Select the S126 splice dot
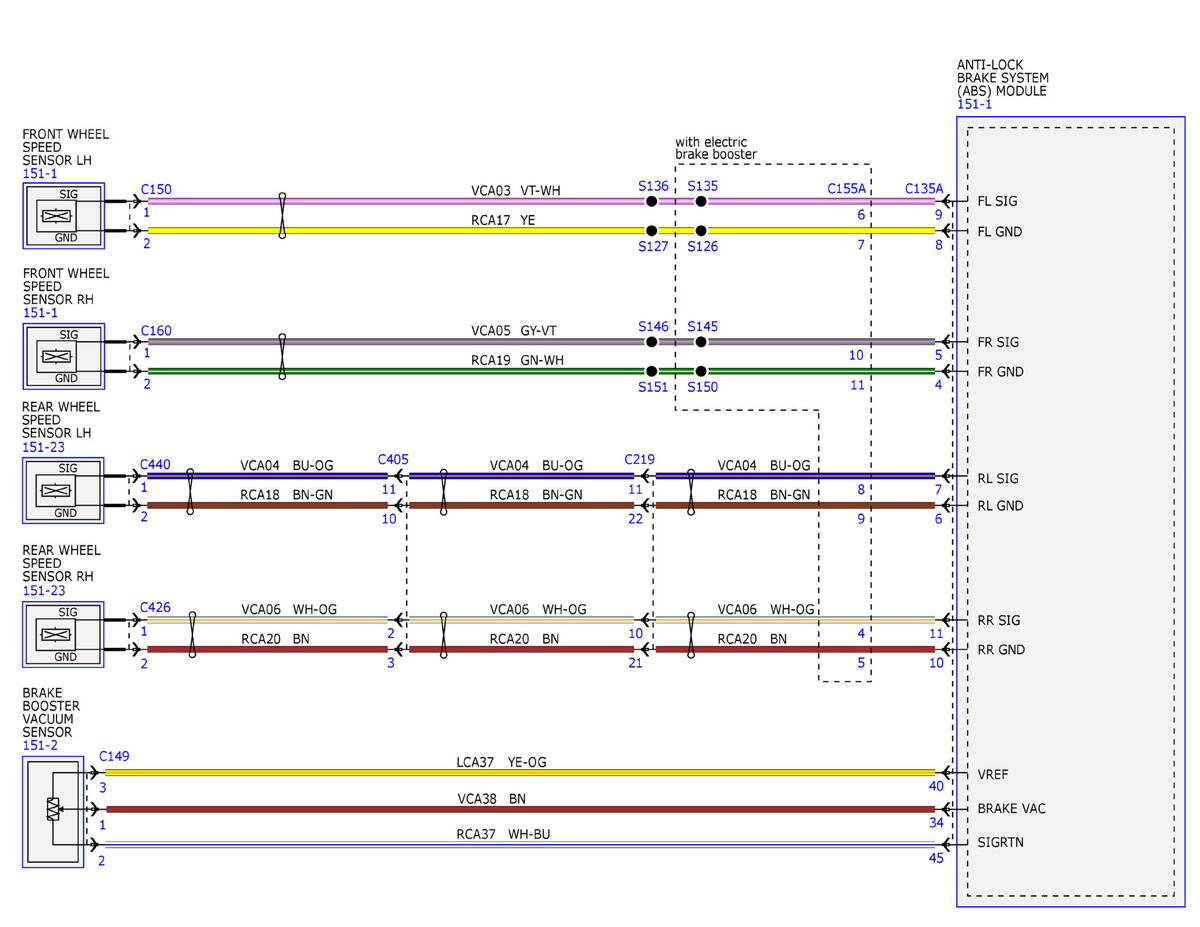Image resolution: width=1200 pixels, height=927 pixels. tap(701, 230)
